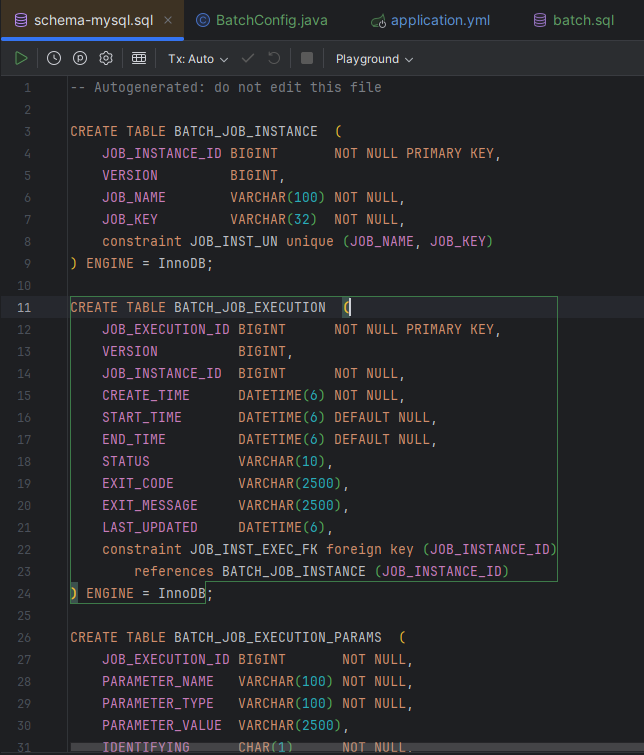Click BATCH_JOB_EXECUTION table name on line 11
The width and height of the screenshot is (644, 755).
(250, 308)
